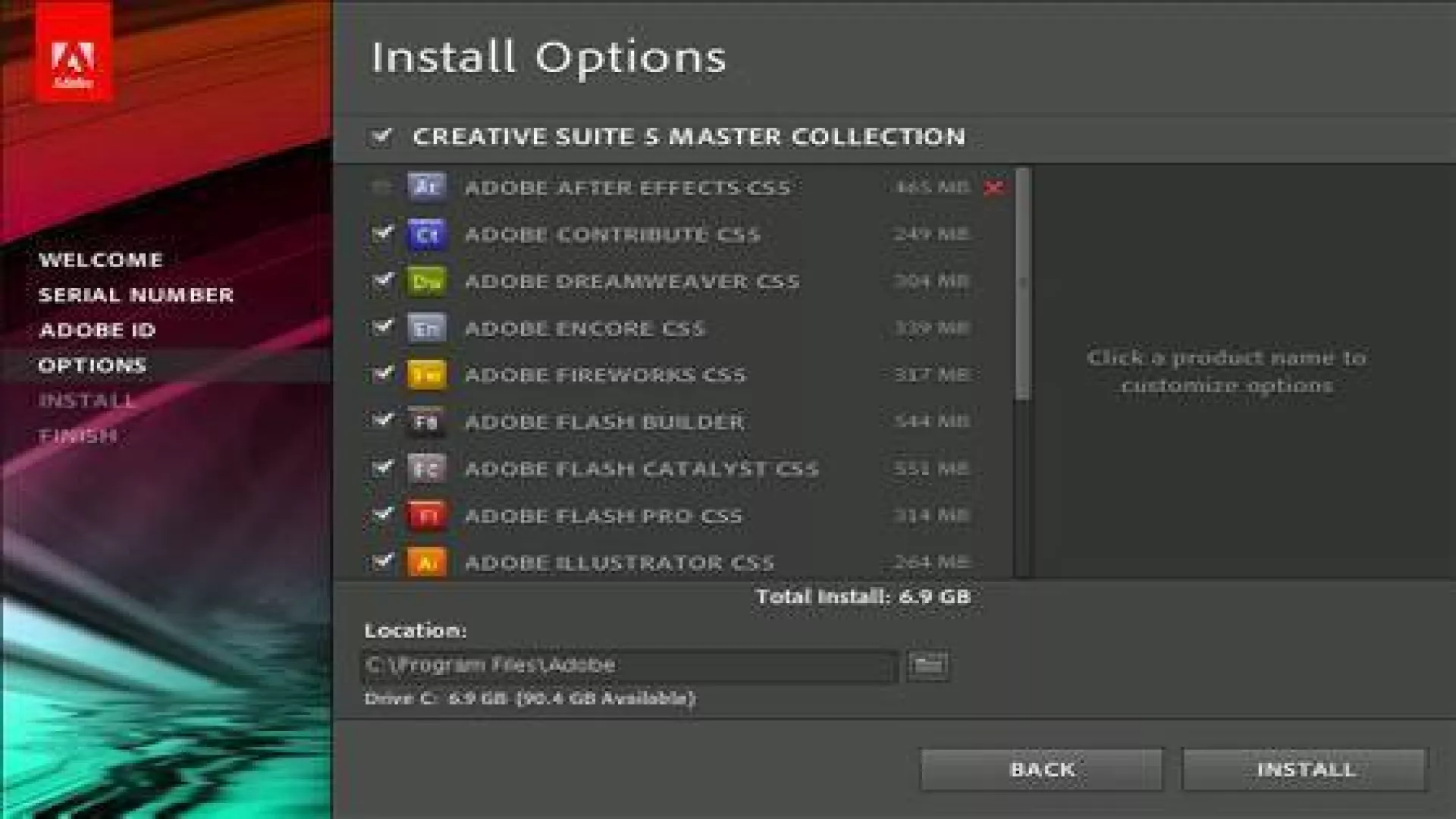Click the Adobe logo in the corner

(74, 53)
